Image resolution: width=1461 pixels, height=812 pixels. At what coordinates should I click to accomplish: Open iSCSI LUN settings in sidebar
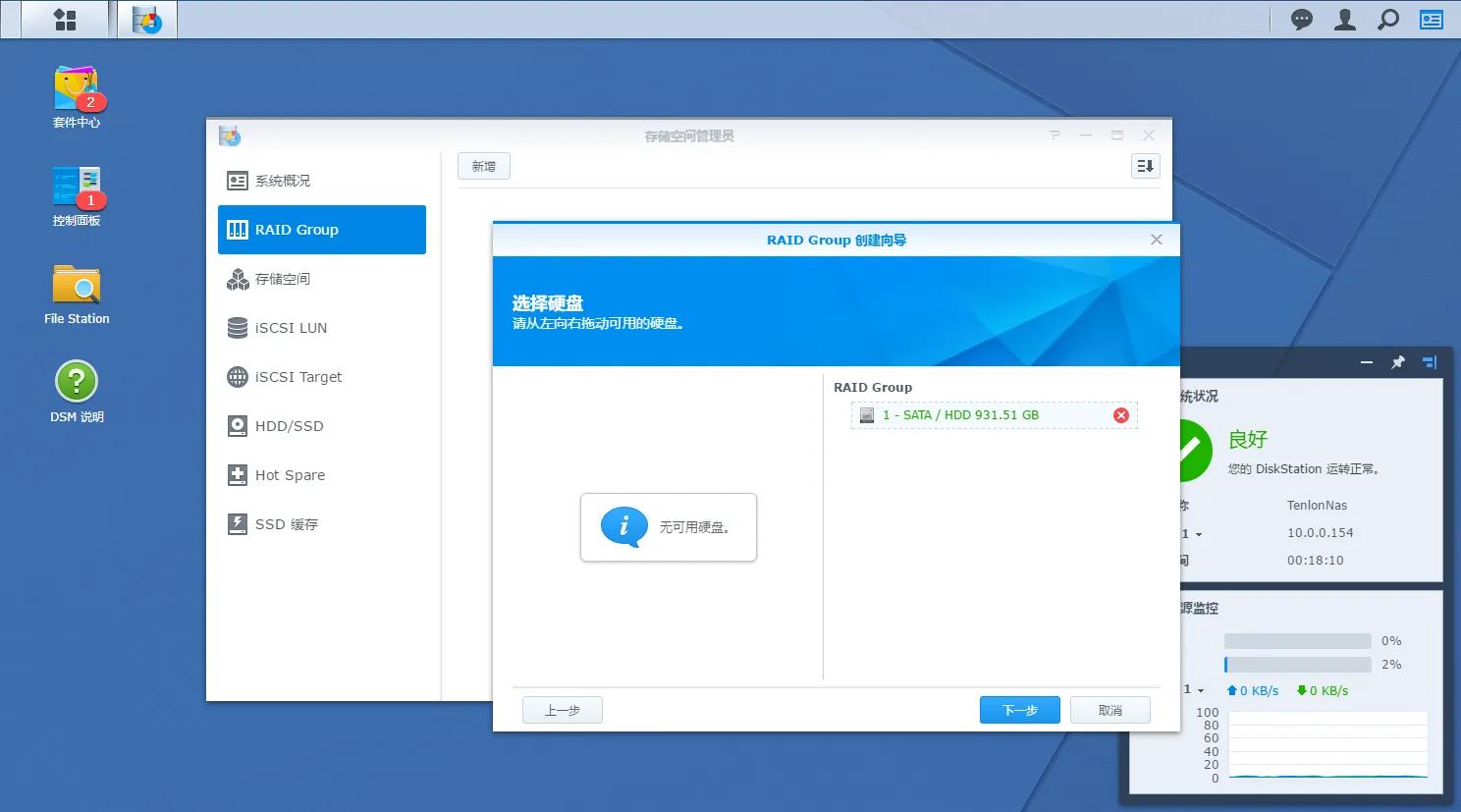click(x=291, y=327)
